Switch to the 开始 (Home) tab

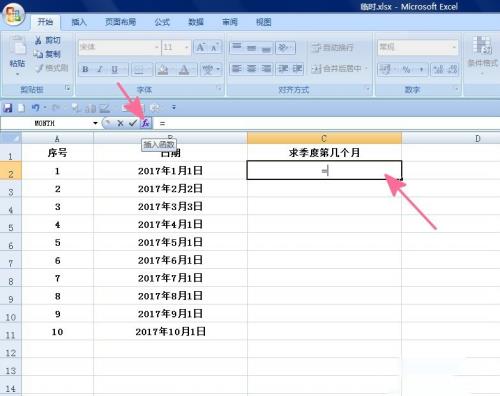click(45, 22)
